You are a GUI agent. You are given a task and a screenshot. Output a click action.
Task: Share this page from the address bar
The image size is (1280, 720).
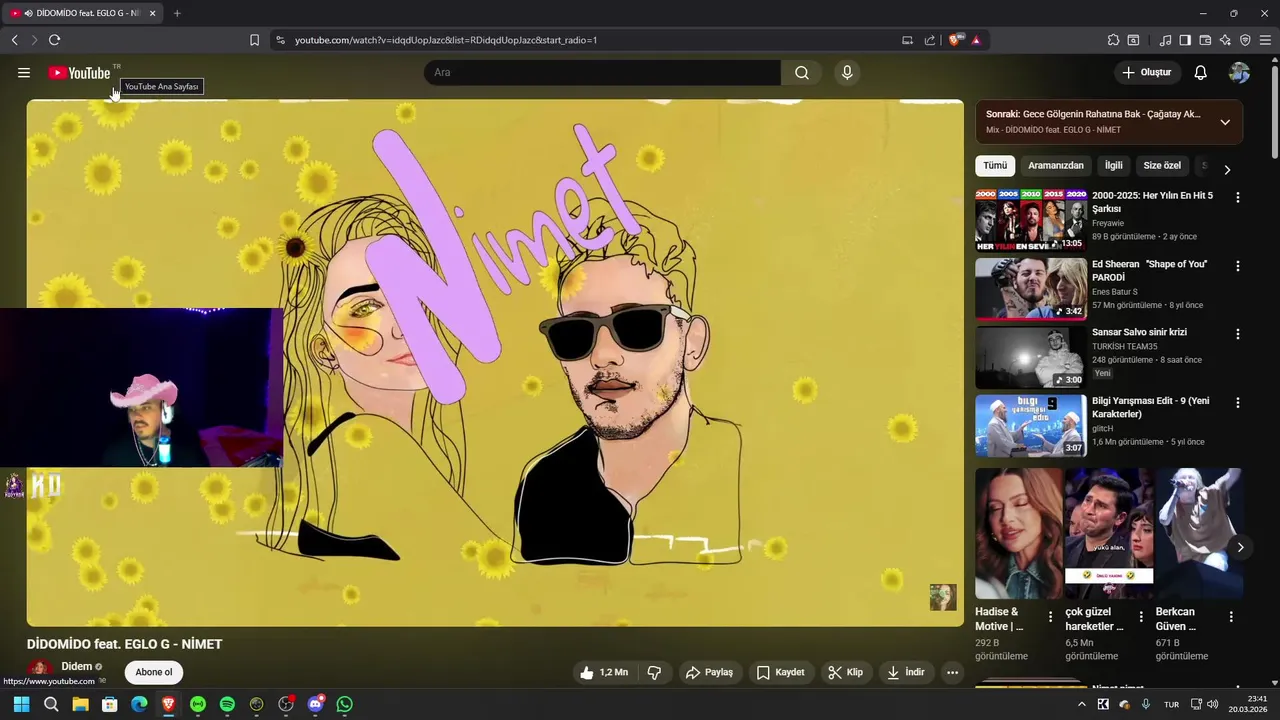pyautogui.click(x=929, y=40)
